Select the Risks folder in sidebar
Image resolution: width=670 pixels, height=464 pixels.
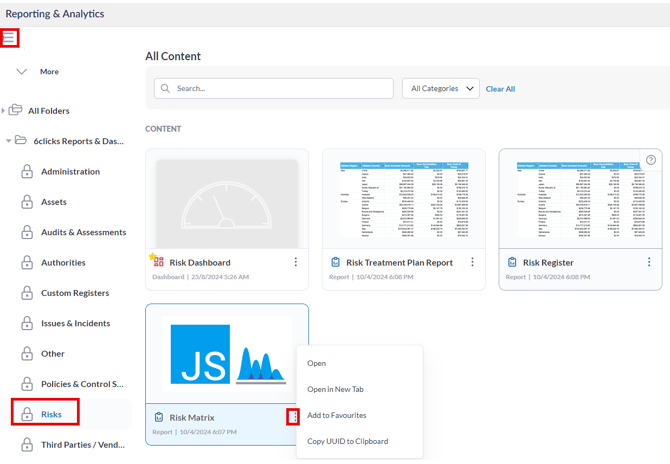51,414
